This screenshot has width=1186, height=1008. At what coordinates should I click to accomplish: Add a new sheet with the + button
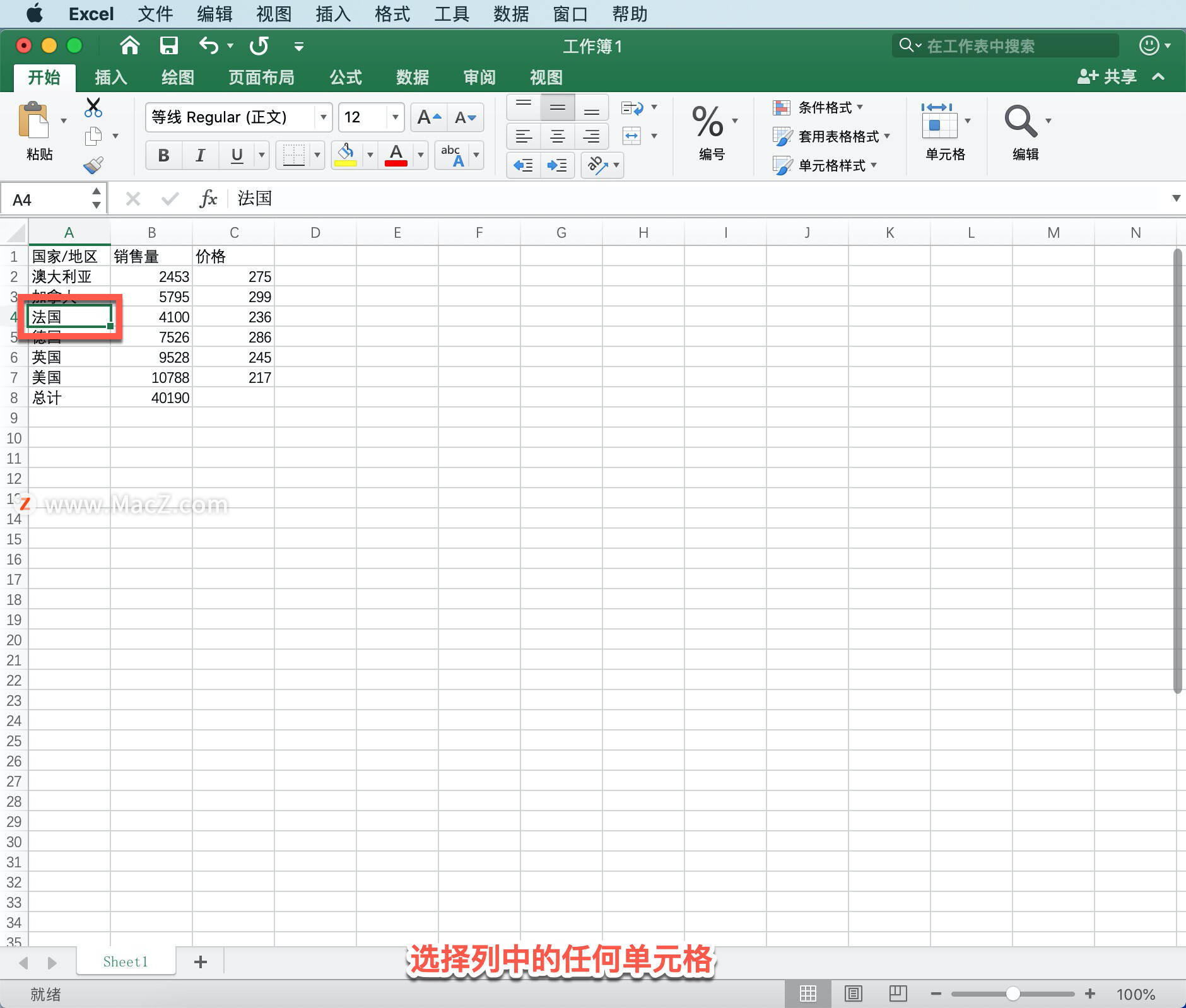[201, 962]
